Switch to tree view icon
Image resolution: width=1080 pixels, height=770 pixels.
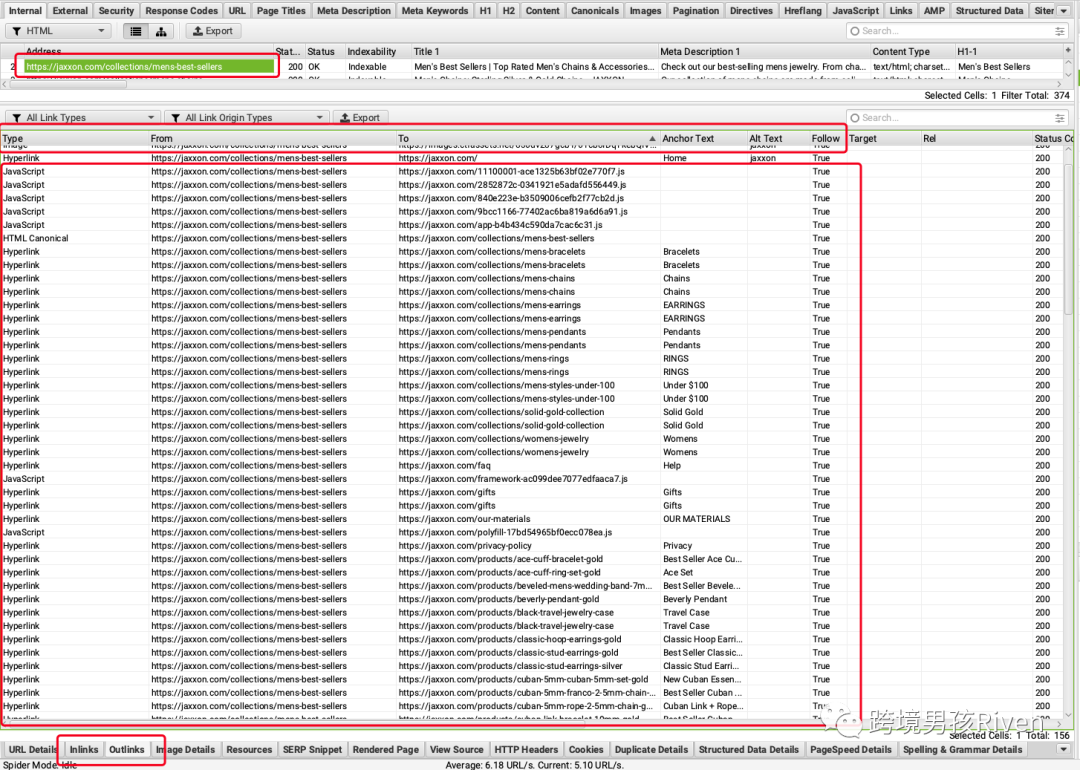point(162,31)
